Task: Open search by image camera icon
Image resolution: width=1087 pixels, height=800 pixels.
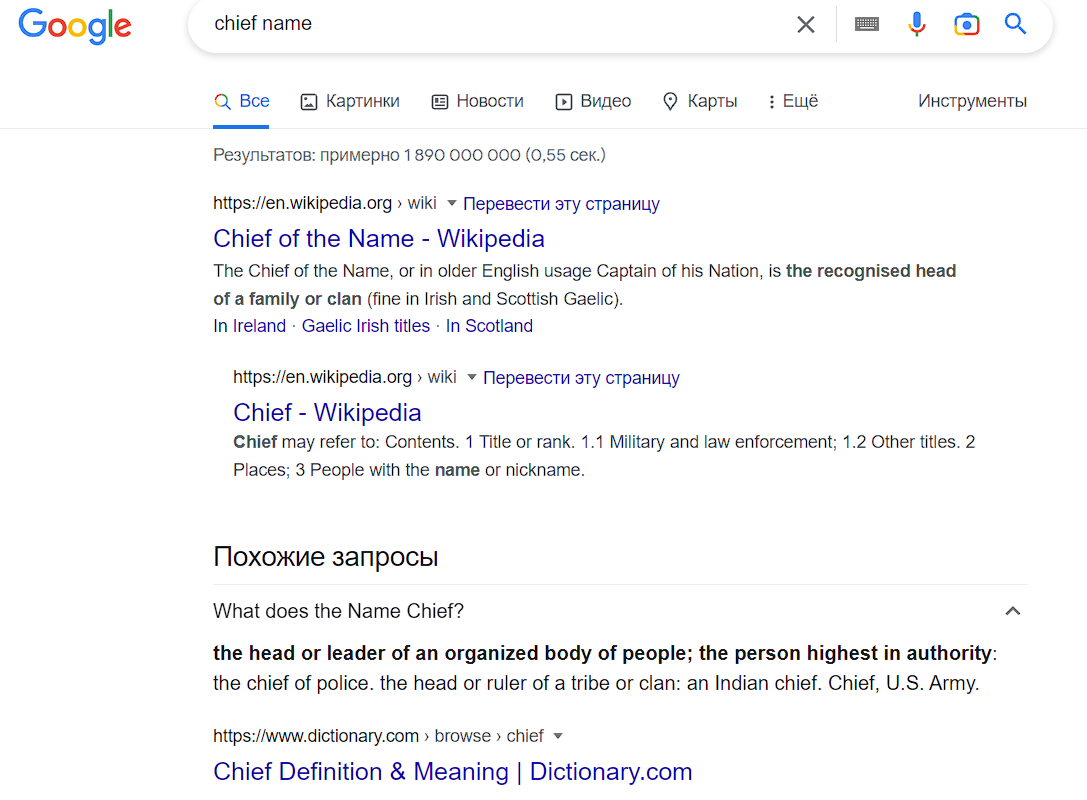Action: tap(966, 25)
